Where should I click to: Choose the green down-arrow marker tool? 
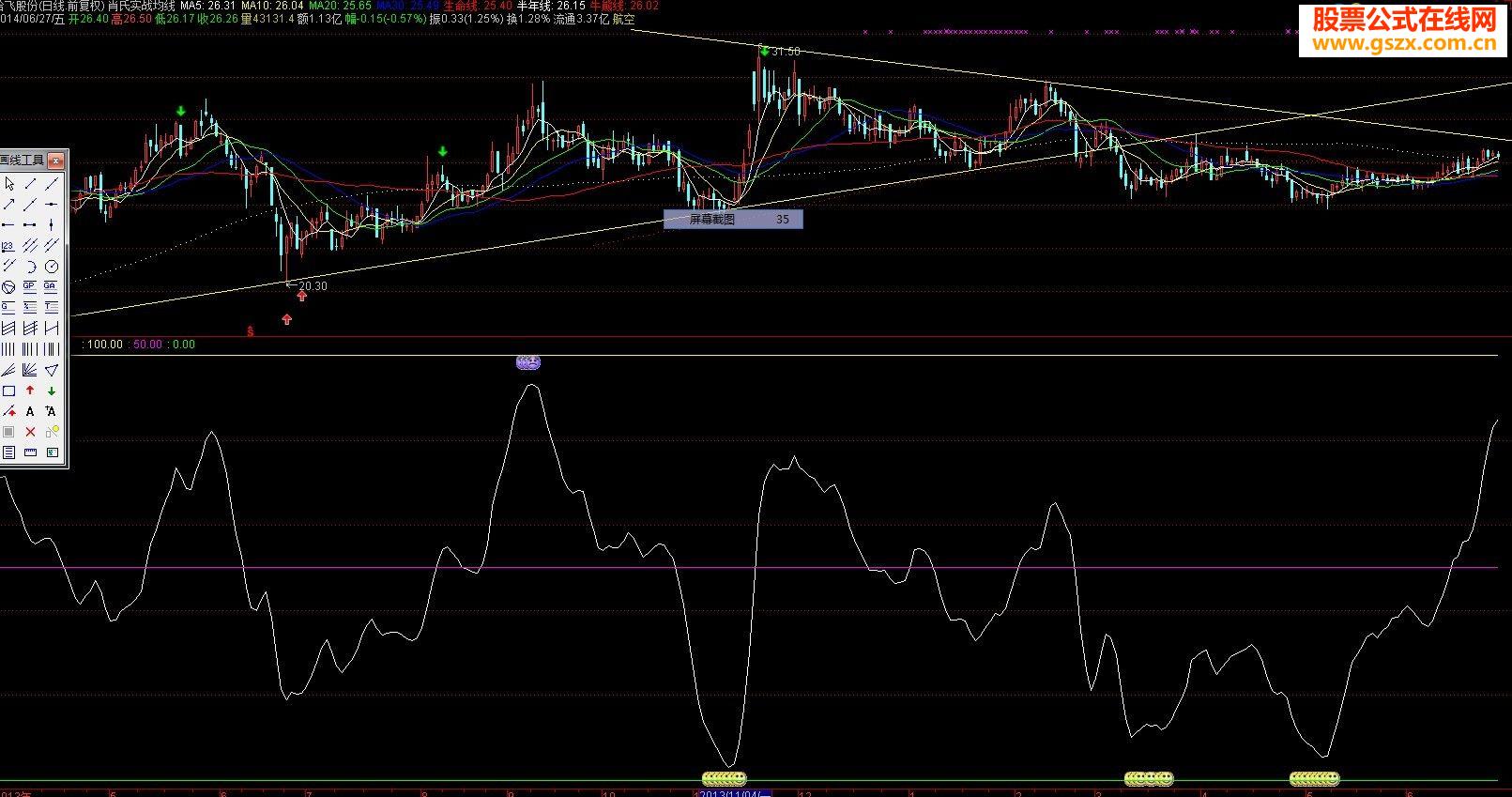click(52, 391)
